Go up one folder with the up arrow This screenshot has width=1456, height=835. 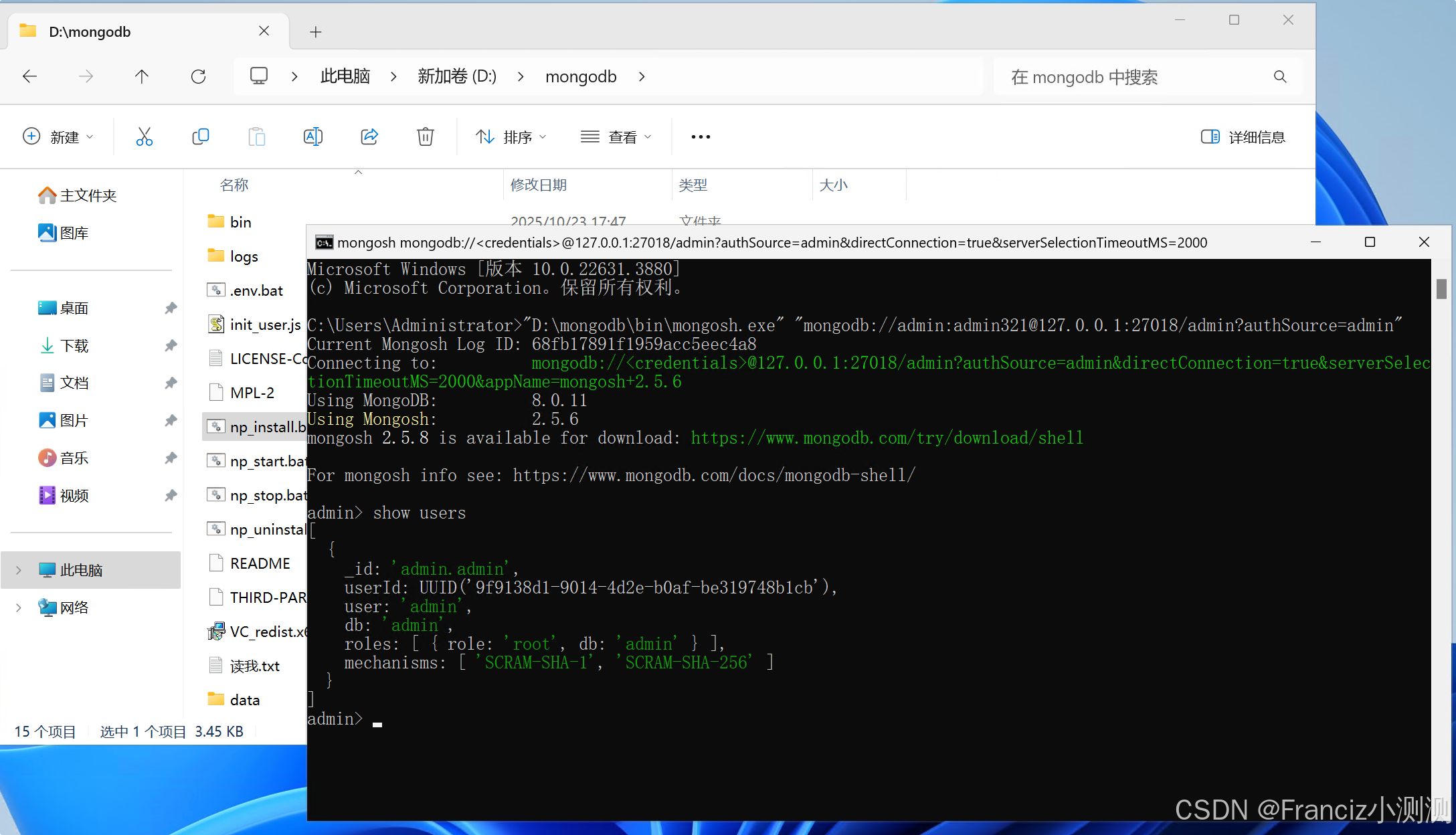pyautogui.click(x=141, y=77)
